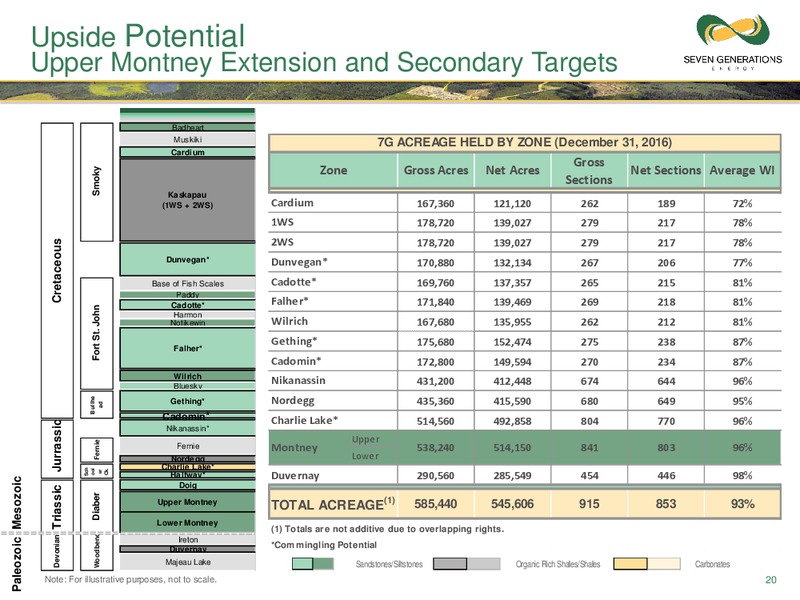
Task: Click the 'Muskiki' layer in stratigraphic column
Action: tap(187, 139)
